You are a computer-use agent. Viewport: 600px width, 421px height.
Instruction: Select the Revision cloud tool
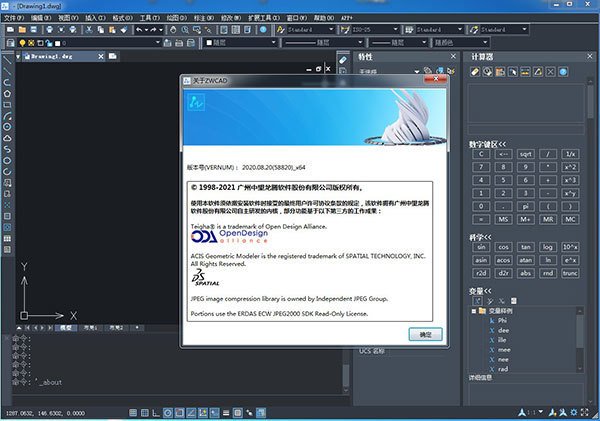click(x=7, y=138)
